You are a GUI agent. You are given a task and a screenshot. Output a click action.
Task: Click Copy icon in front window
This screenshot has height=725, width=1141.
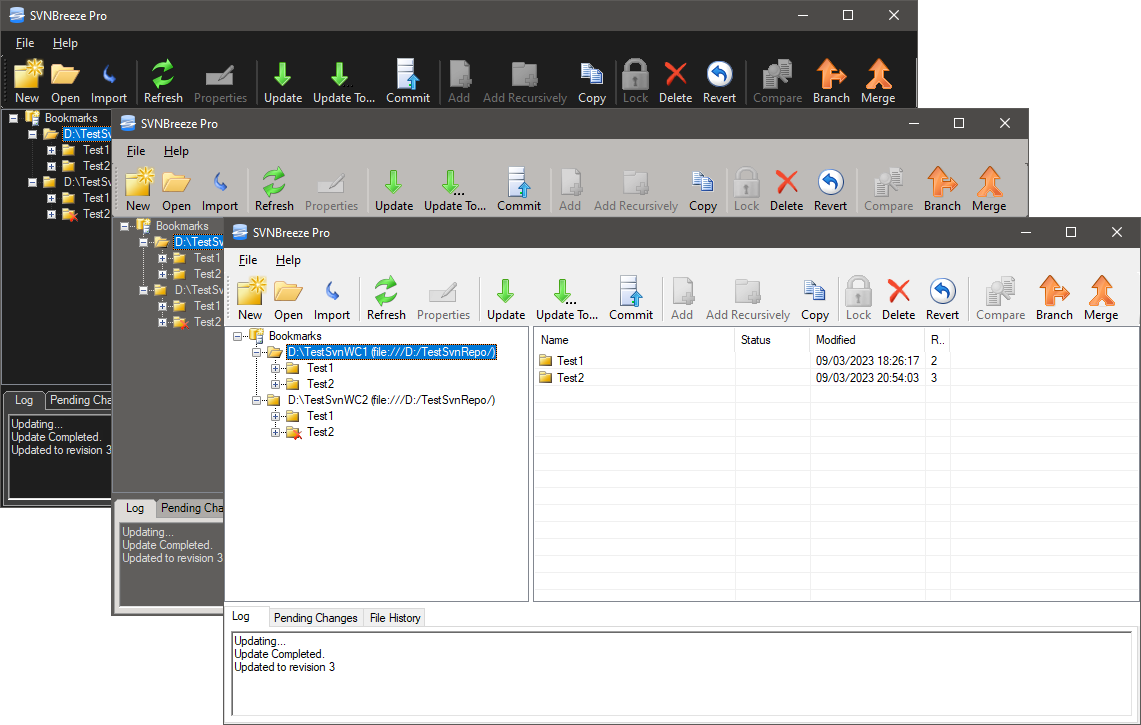tap(815, 299)
